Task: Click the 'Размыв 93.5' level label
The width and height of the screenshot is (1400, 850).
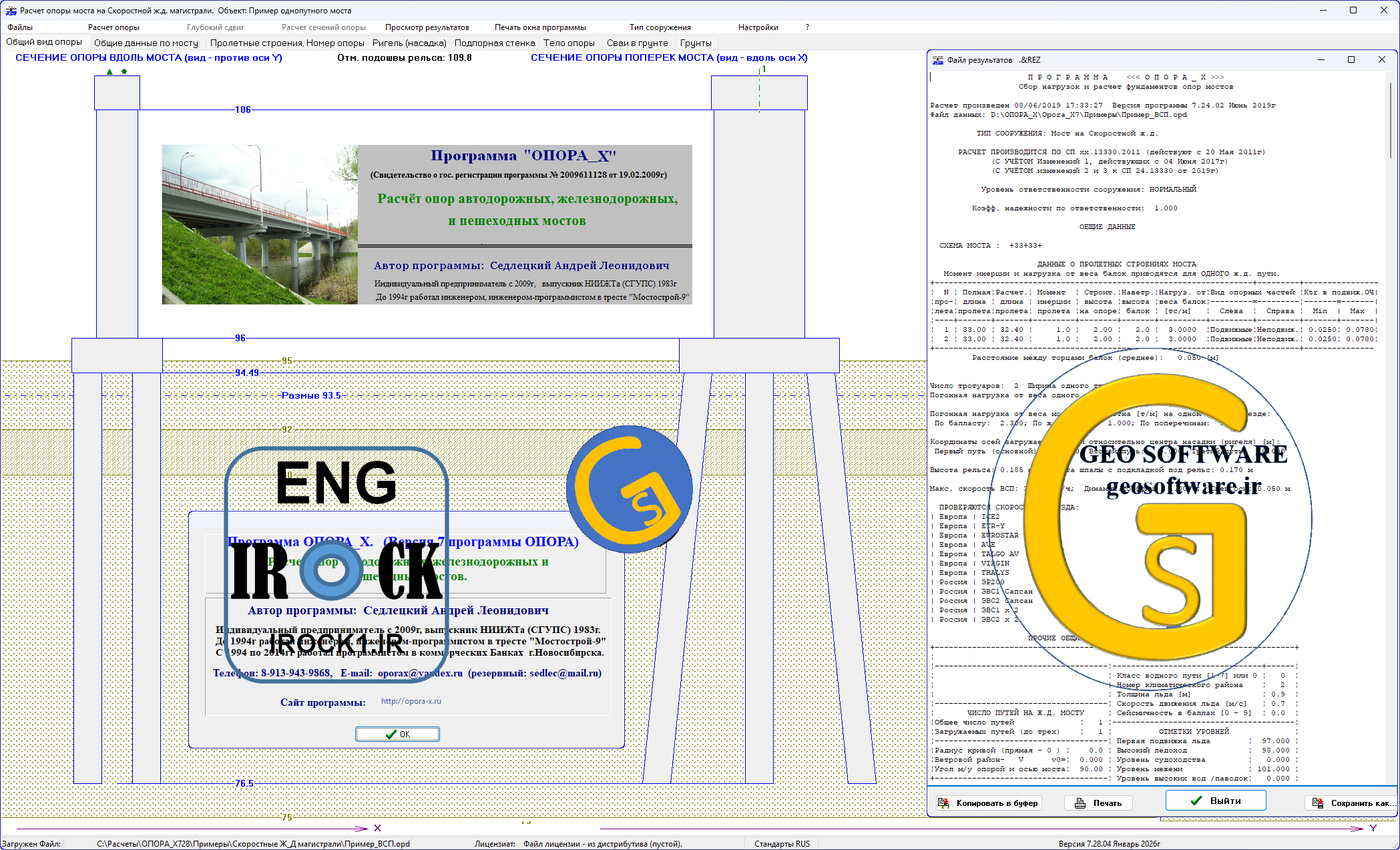Action: pyautogui.click(x=311, y=395)
